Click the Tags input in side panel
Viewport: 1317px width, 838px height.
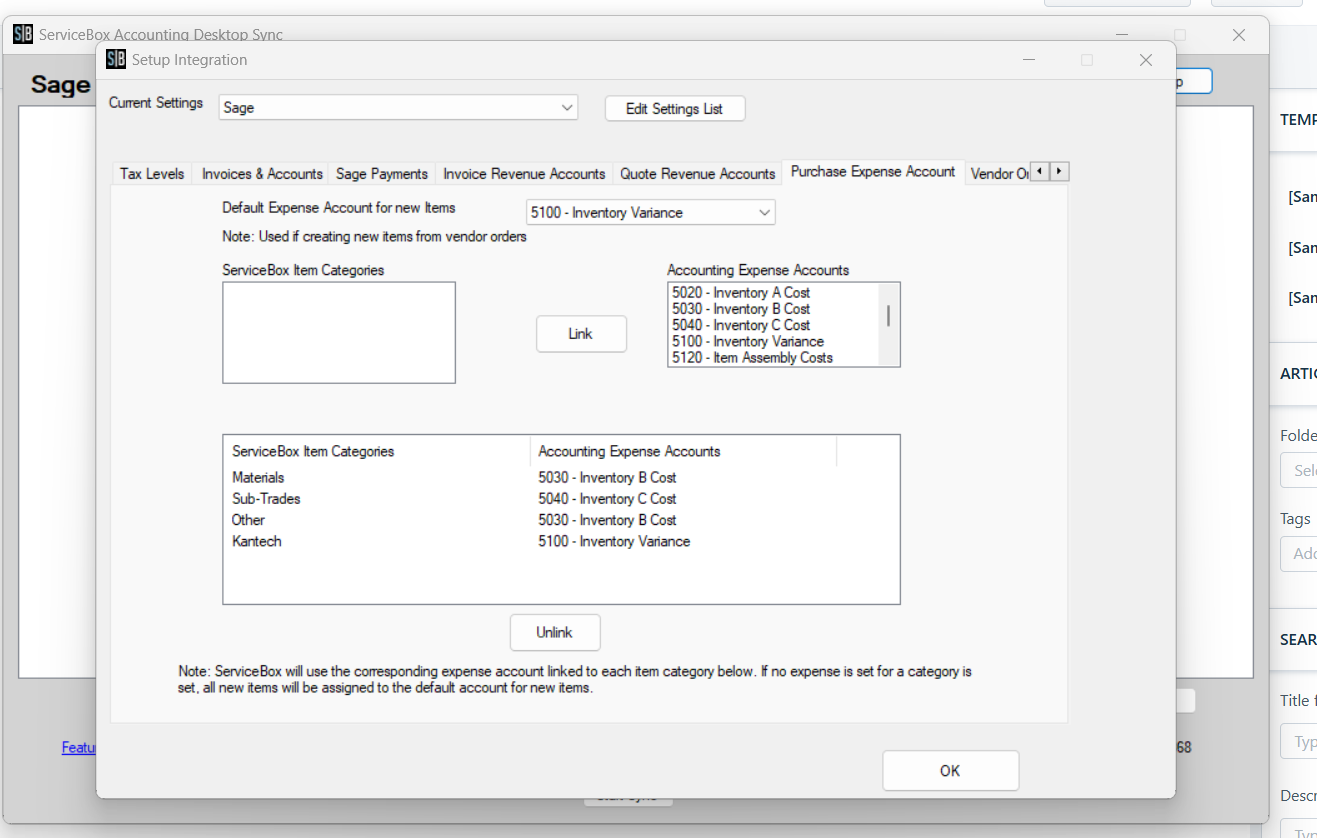click(x=1299, y=554)
